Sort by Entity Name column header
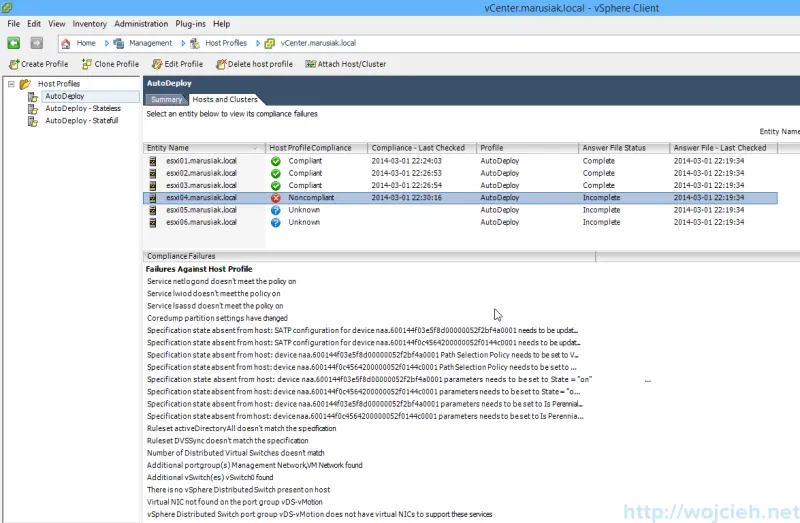Viewport: 800px width, 523px height. [x=204, y=148]
